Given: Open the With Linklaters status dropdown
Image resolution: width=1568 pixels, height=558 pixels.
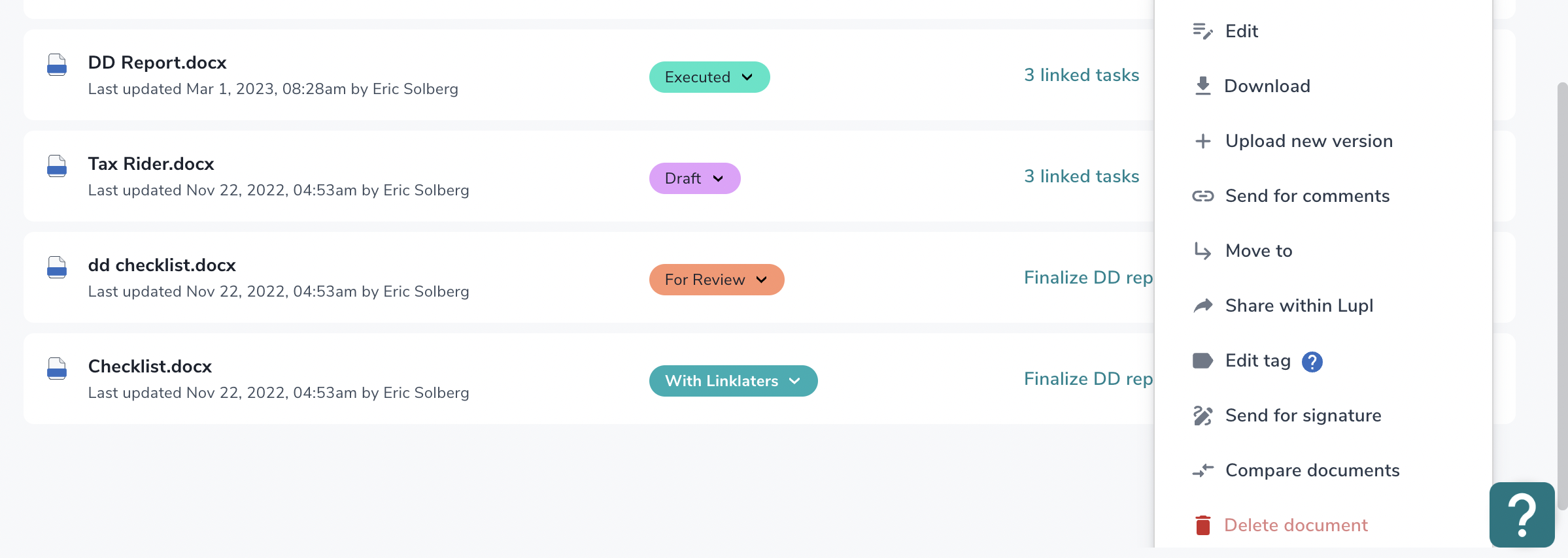Looking at the screenshot, I should (x=733, y=380).
